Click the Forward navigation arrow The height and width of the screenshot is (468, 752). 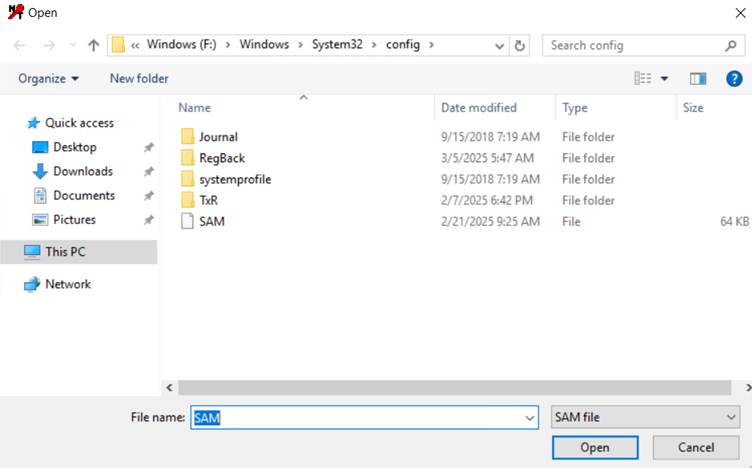coord(49,46)
